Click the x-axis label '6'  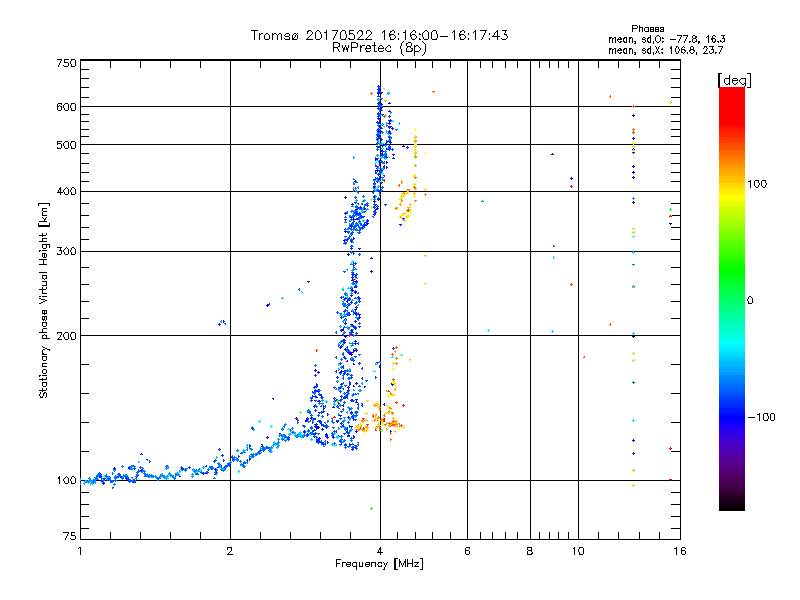coord(467,551)
